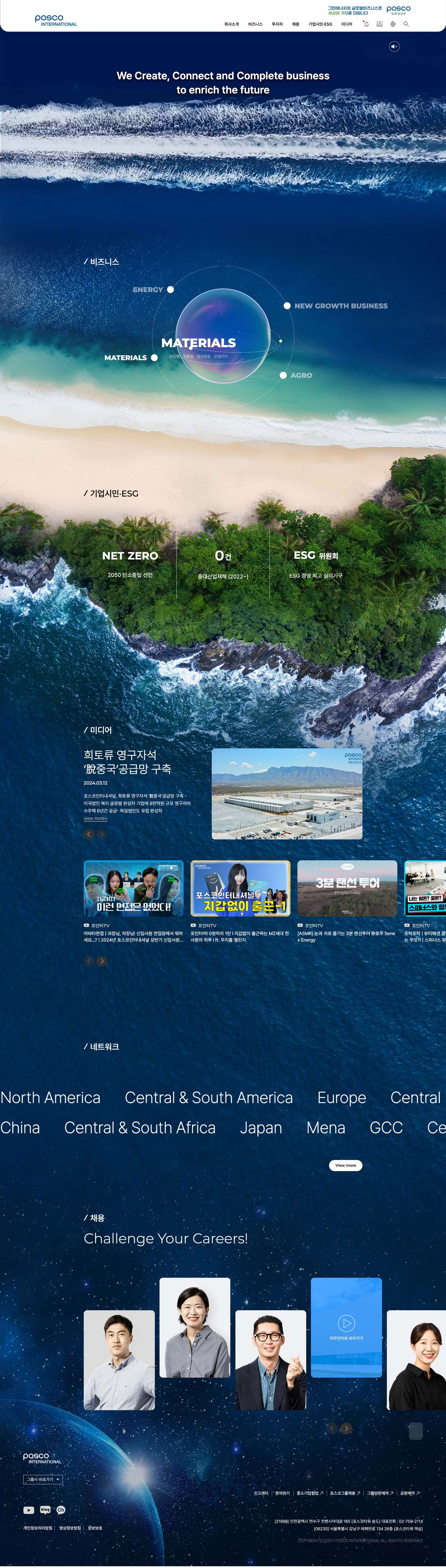This screenshot has width=446, height=1568.
Task: Select the AGRO business node
Action: 284,376
